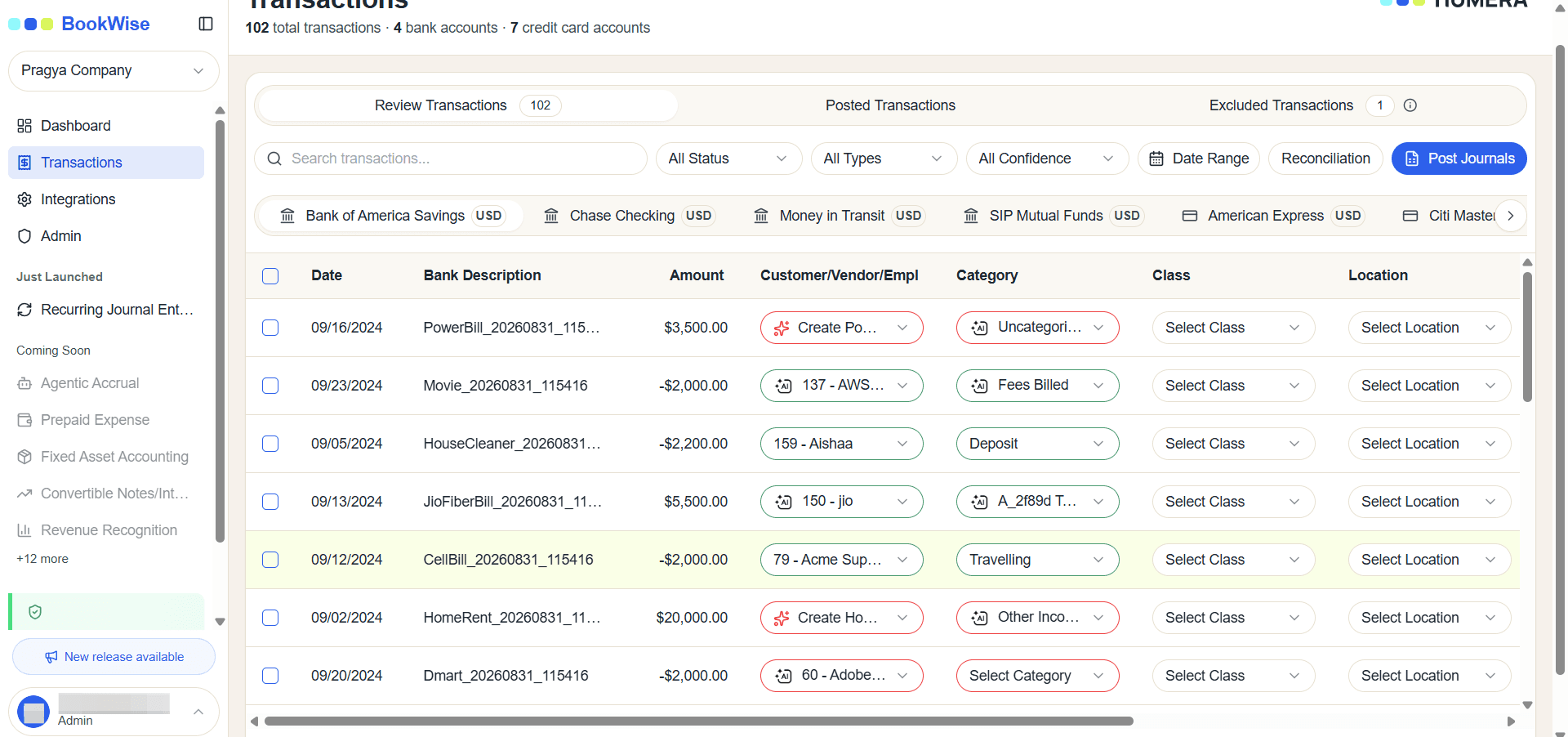Click the search magnifier icon
1568x737 pixels.
tap(274, 159)
